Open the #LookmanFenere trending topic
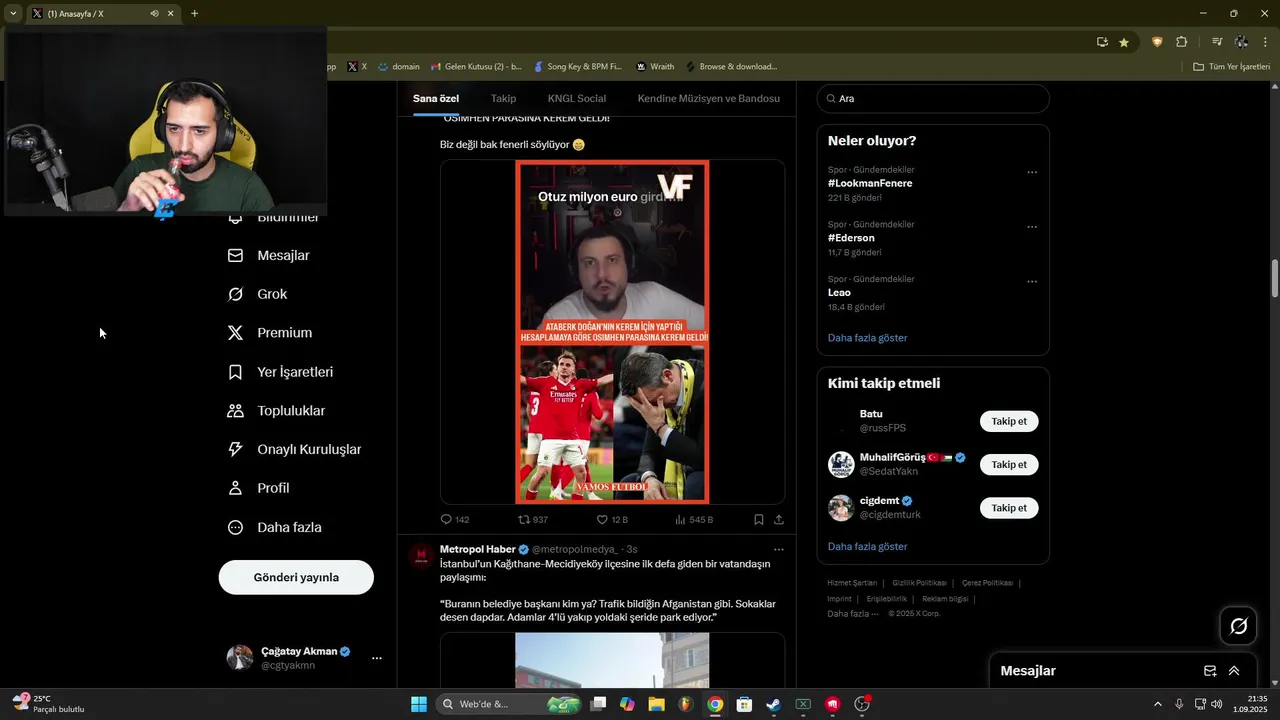 (870, 184)
